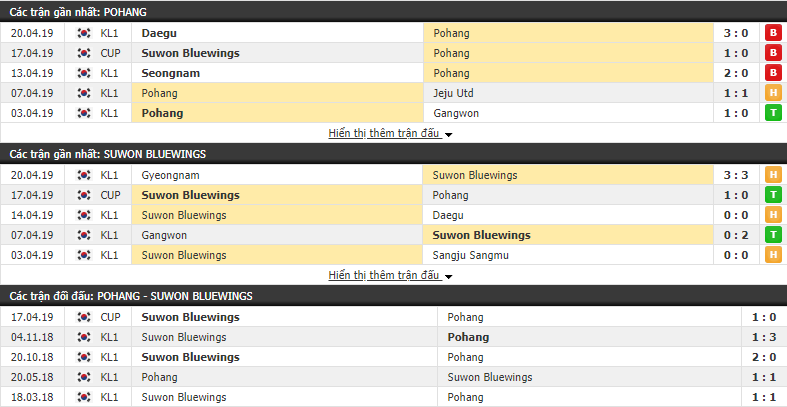Click KL1 label in Gangwon 07.04.19 Suwon row
The height and width of the screenshot is (407, 787).
pos(109,235)
